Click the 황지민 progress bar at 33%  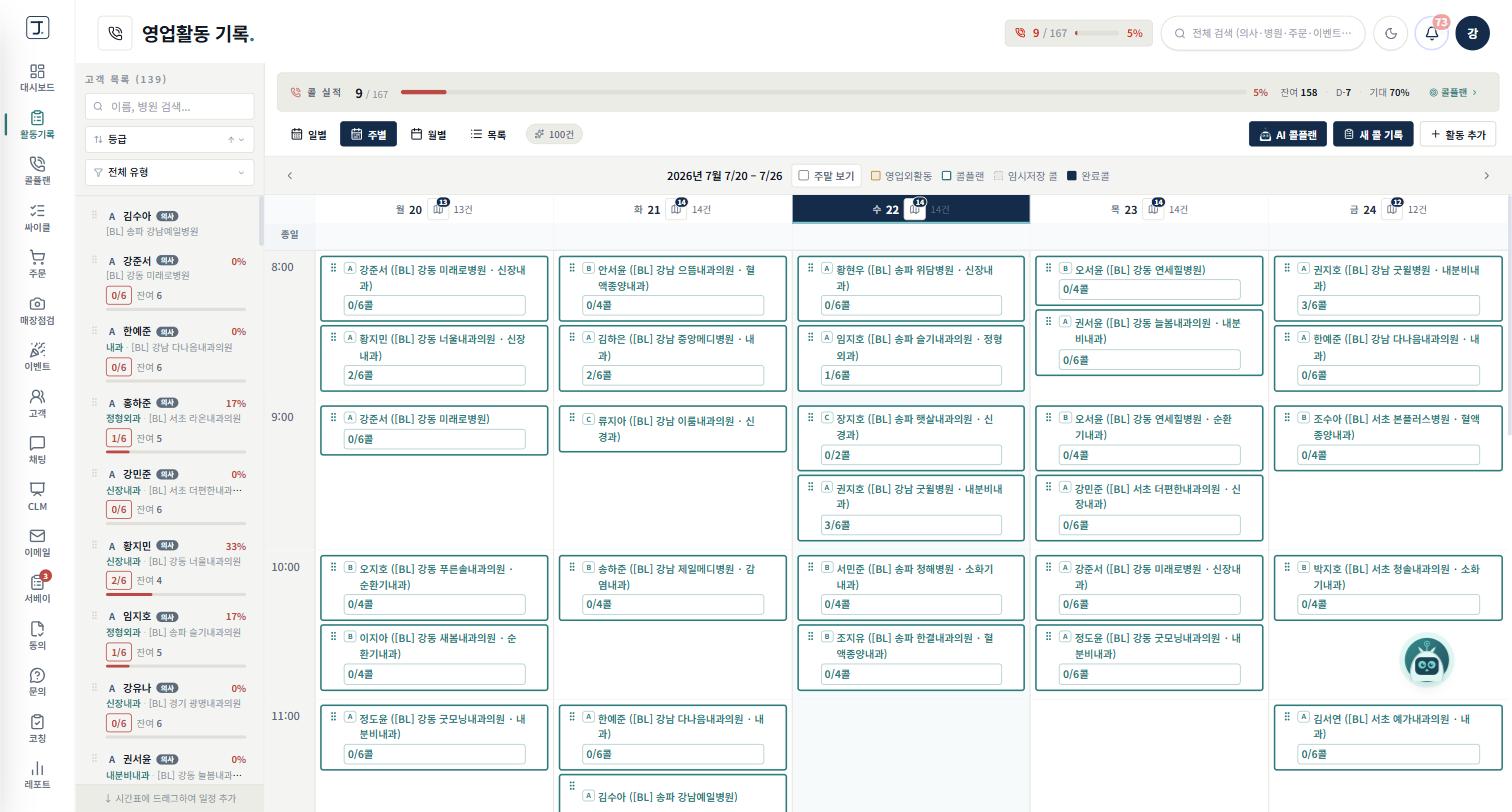pyautogui.click(x=176, y=594)
